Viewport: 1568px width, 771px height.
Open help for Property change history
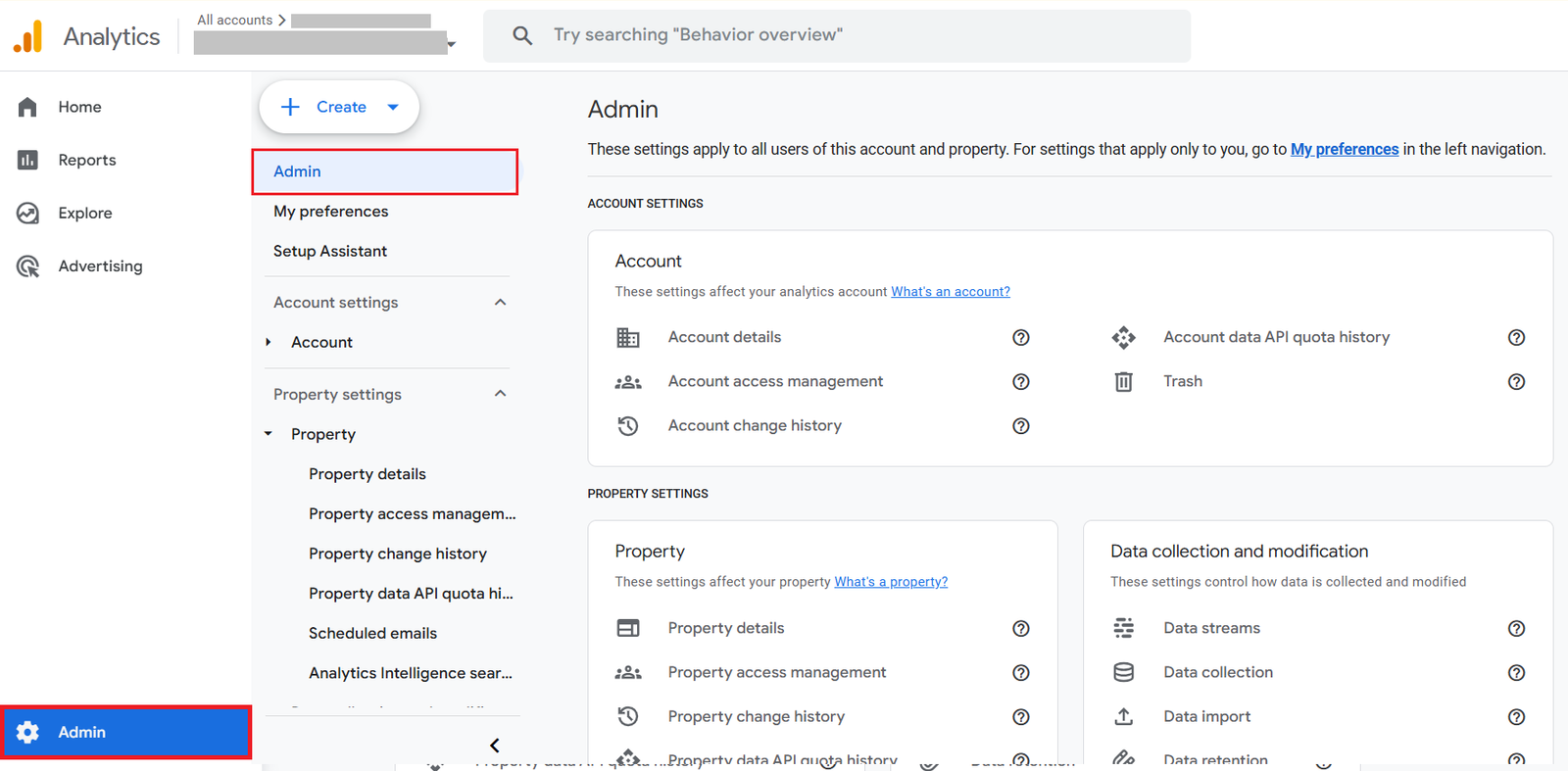1021,717
